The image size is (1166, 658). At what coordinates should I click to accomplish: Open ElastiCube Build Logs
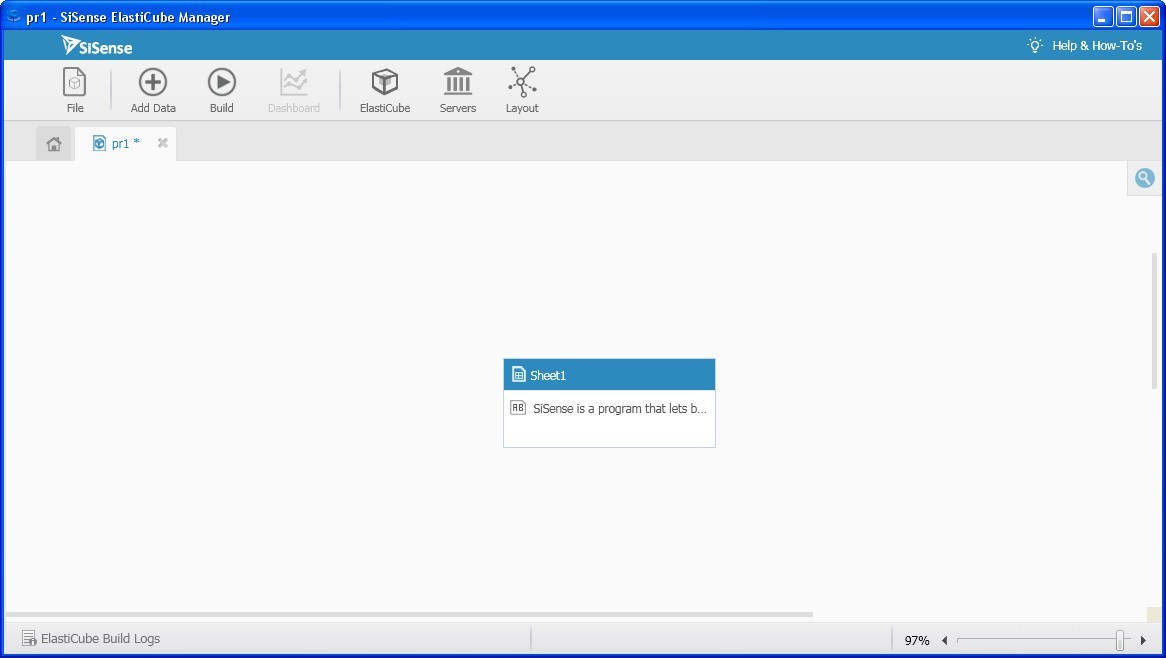91,638
